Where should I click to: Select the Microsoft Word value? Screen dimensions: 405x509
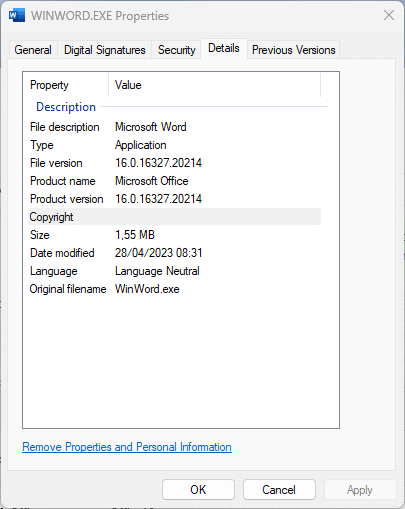click(151, 127)
